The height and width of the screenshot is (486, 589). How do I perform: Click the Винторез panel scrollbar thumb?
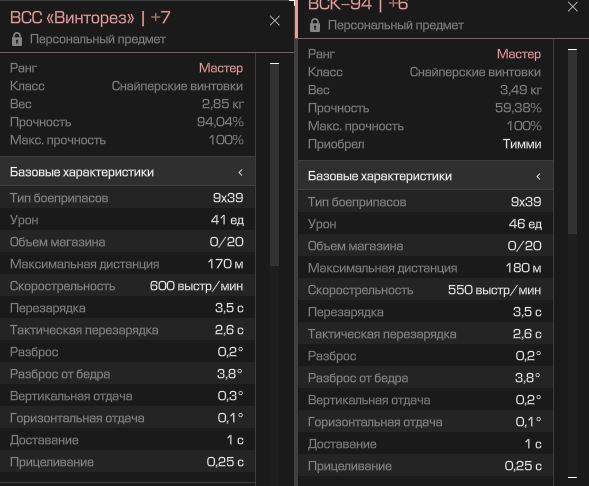point(274,165)
